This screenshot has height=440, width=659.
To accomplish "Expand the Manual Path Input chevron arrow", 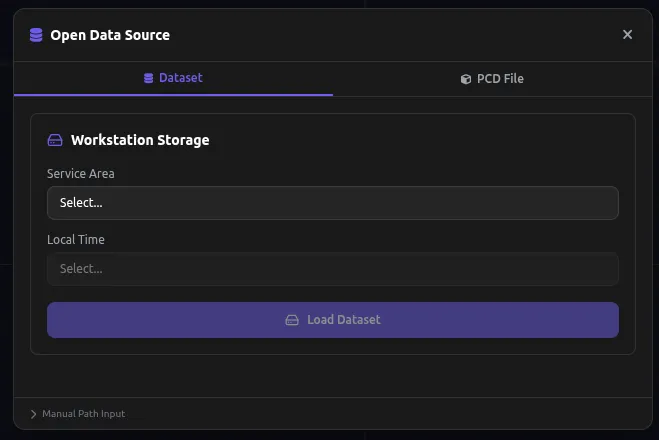I will (x=33, y=414).
